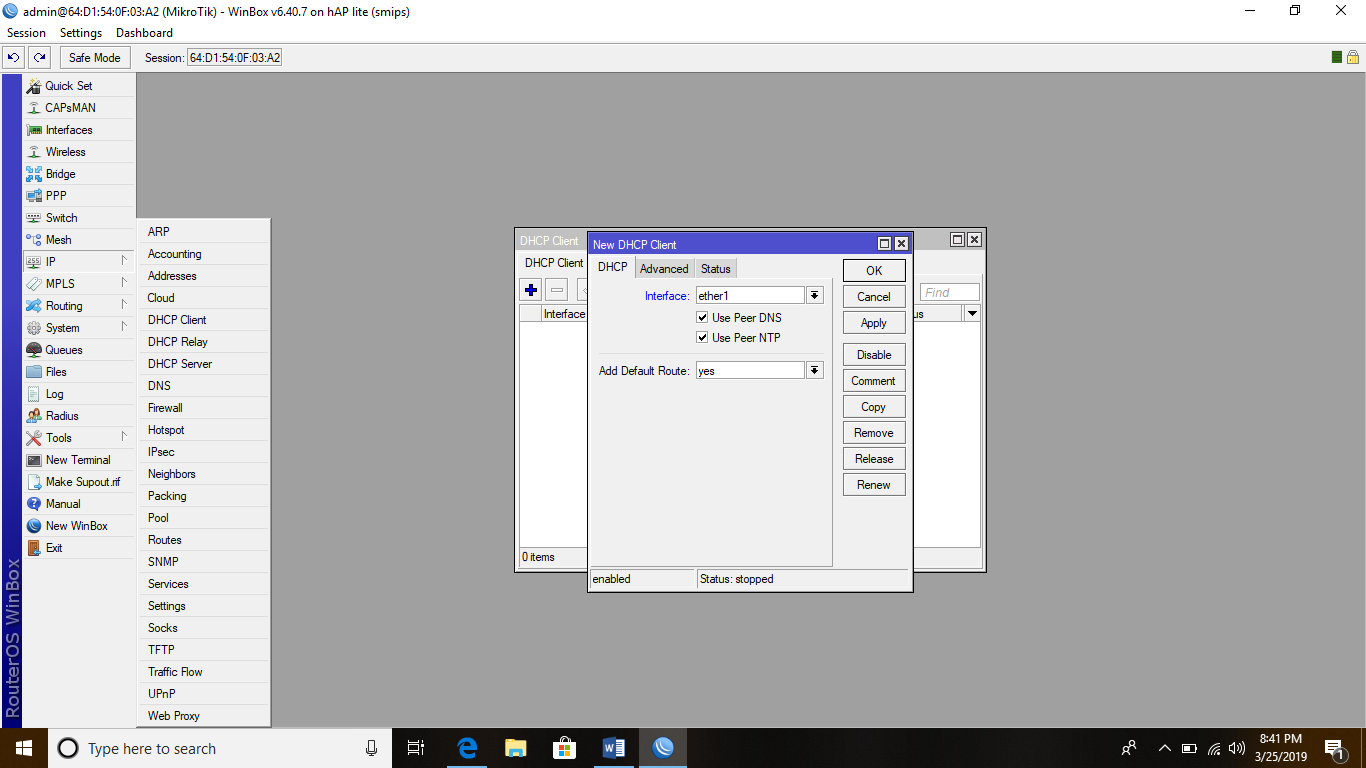Expand the MPLS submenu arrow
Screen dimensions: 1366x768
125,284
